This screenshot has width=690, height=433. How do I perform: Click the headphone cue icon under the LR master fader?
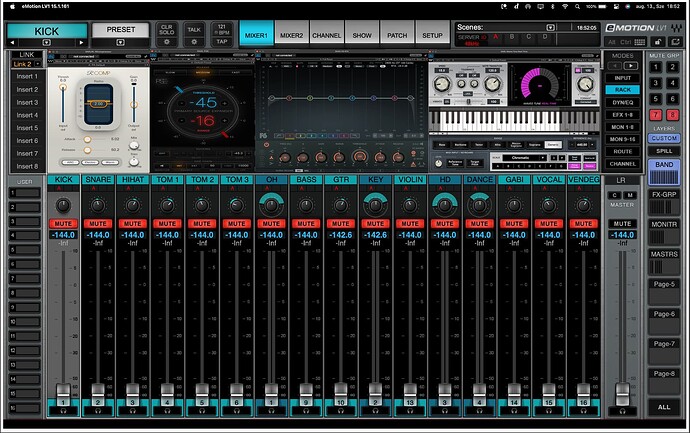click(622, 413)
